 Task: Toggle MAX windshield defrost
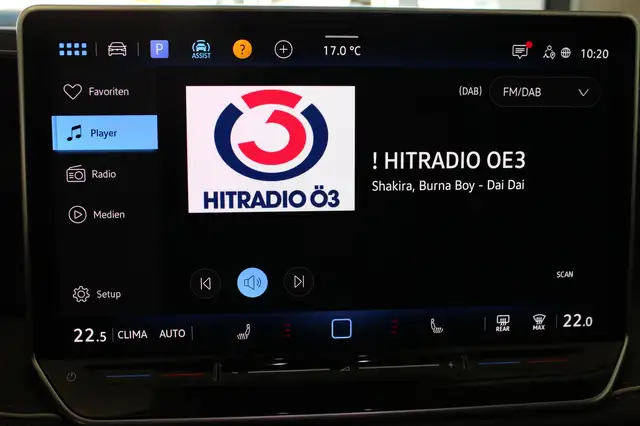539,322
